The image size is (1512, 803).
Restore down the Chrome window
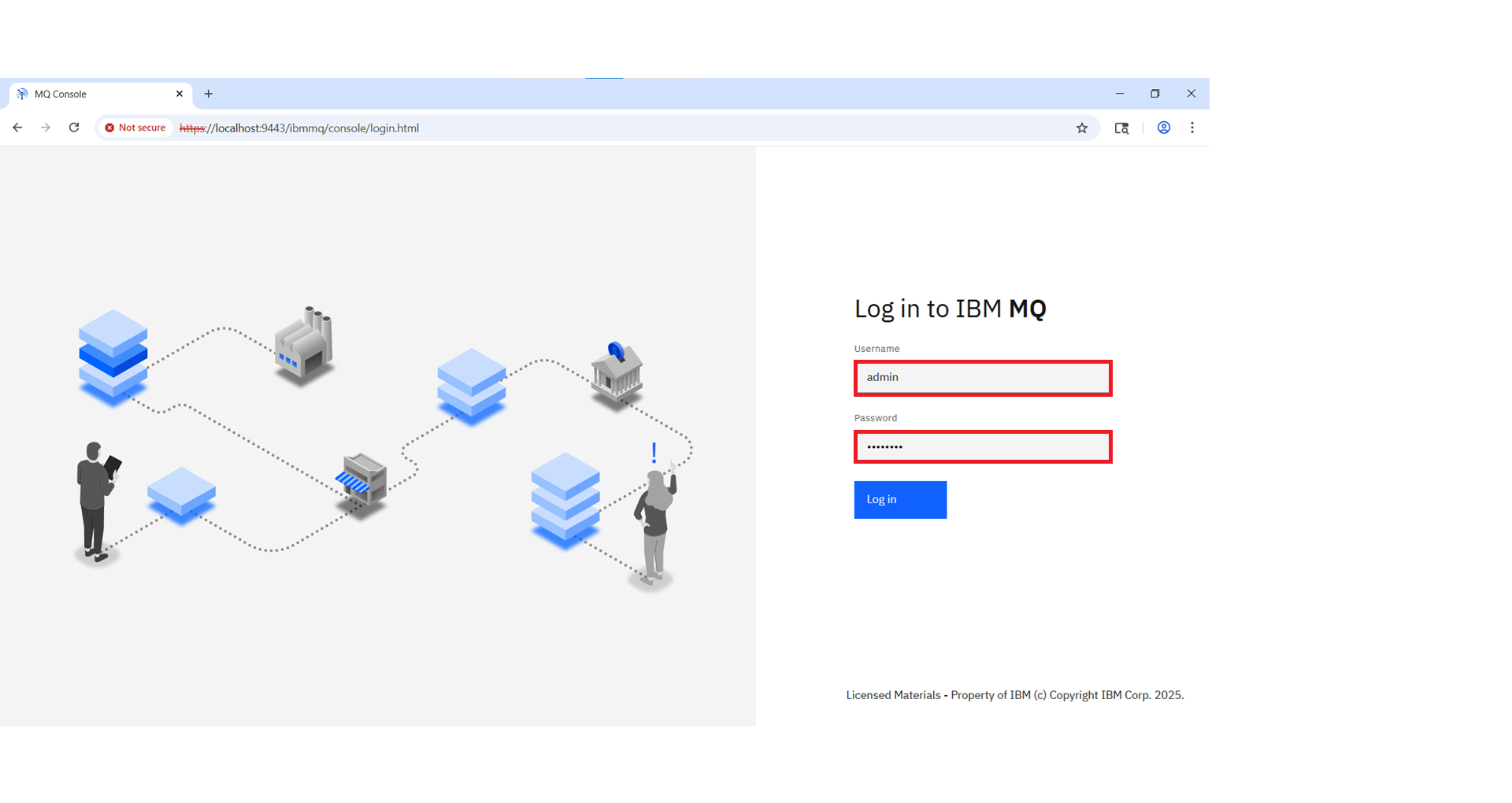coord(1155,94)
